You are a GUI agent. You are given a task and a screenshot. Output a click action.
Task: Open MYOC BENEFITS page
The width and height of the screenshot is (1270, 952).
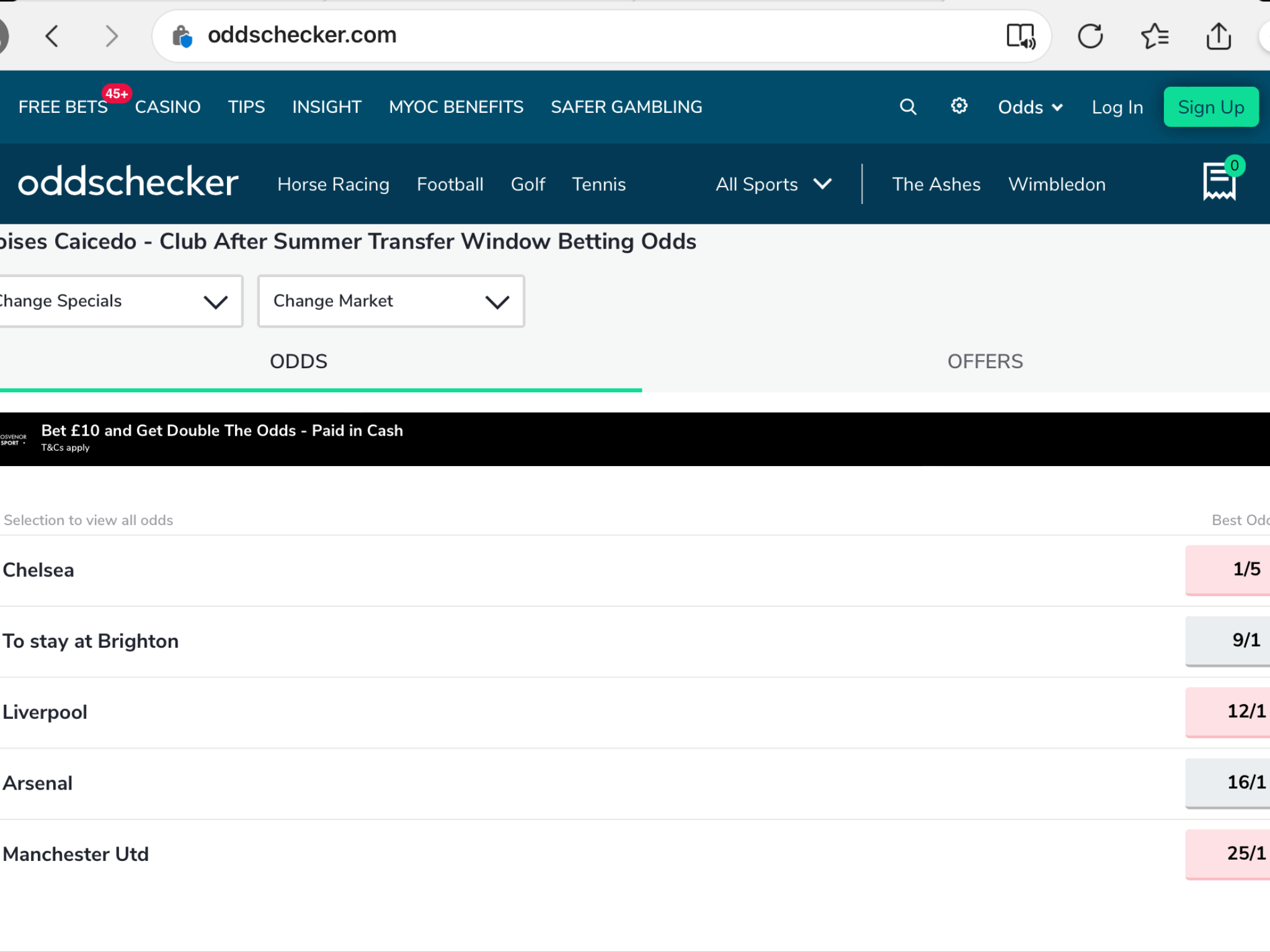(456, 107)
